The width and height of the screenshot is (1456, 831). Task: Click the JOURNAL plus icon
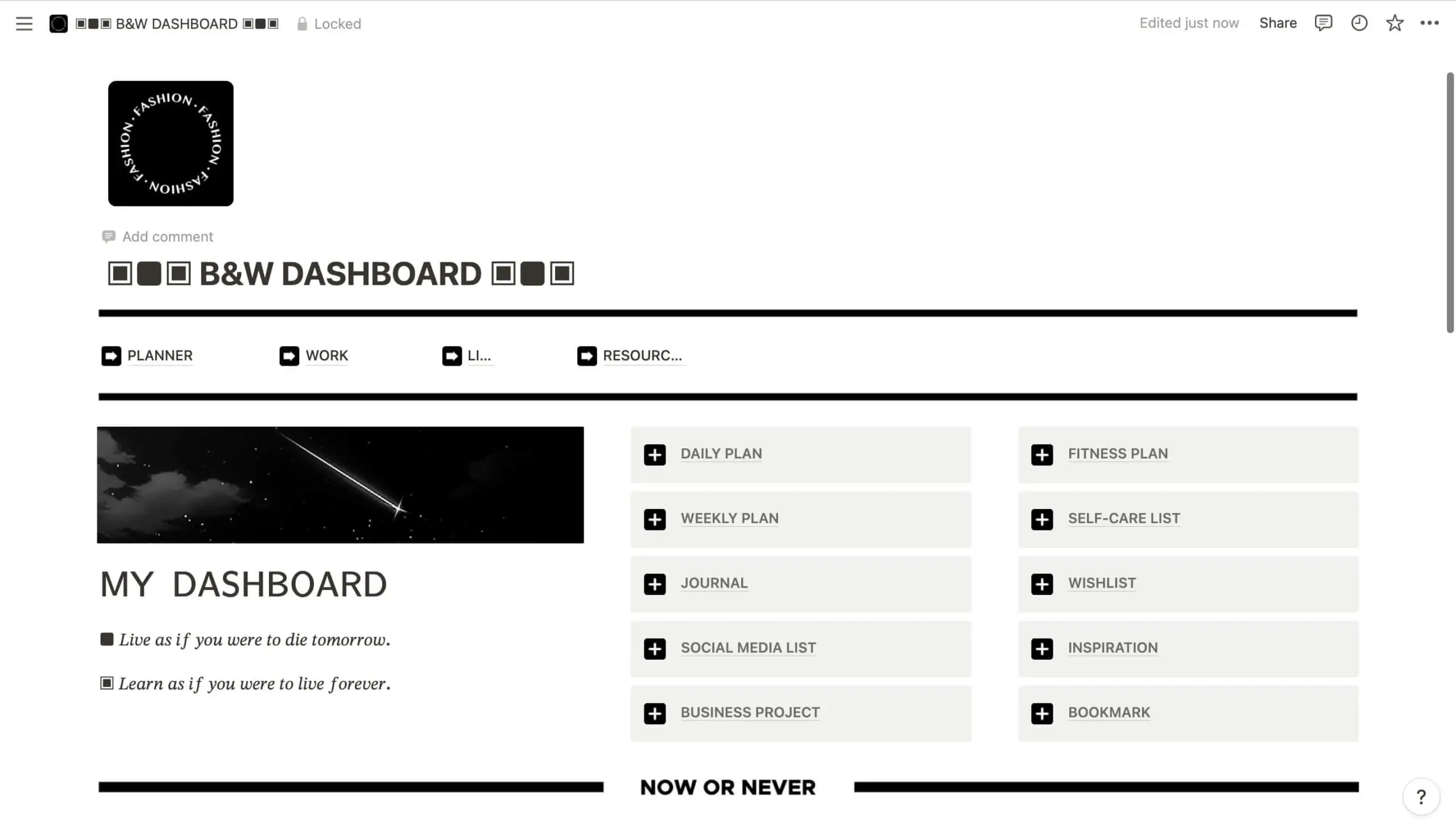[x=655, y=583]
